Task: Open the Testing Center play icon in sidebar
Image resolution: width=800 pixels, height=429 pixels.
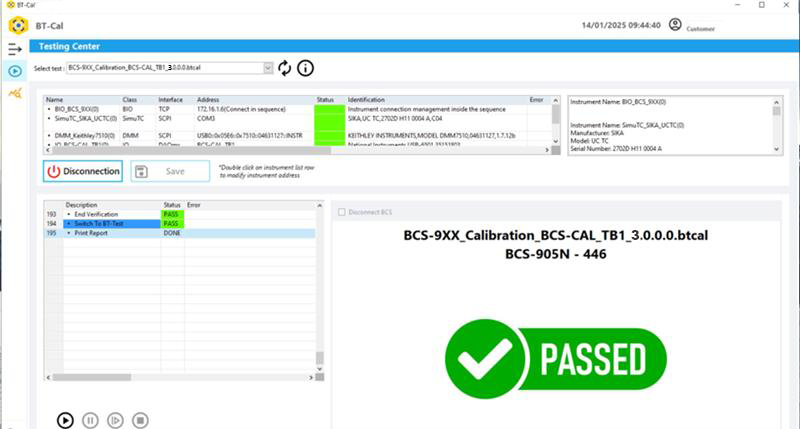Action: pyautogui.click(x=15, y=70)
